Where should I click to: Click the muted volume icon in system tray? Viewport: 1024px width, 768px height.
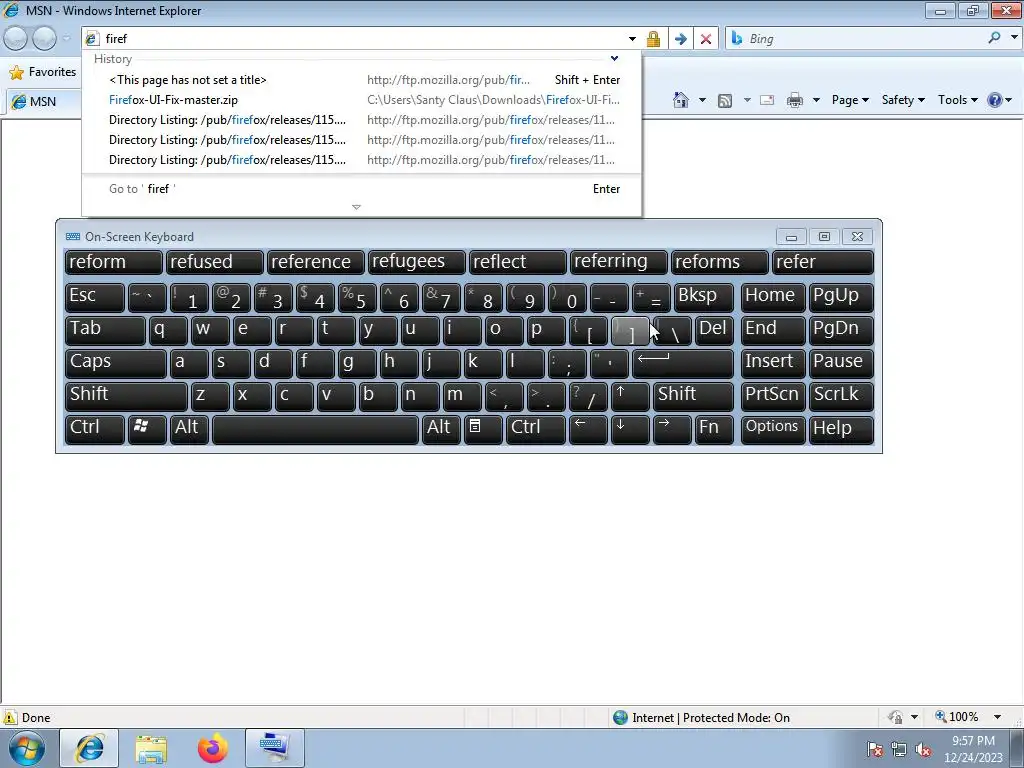click(923, 749)
